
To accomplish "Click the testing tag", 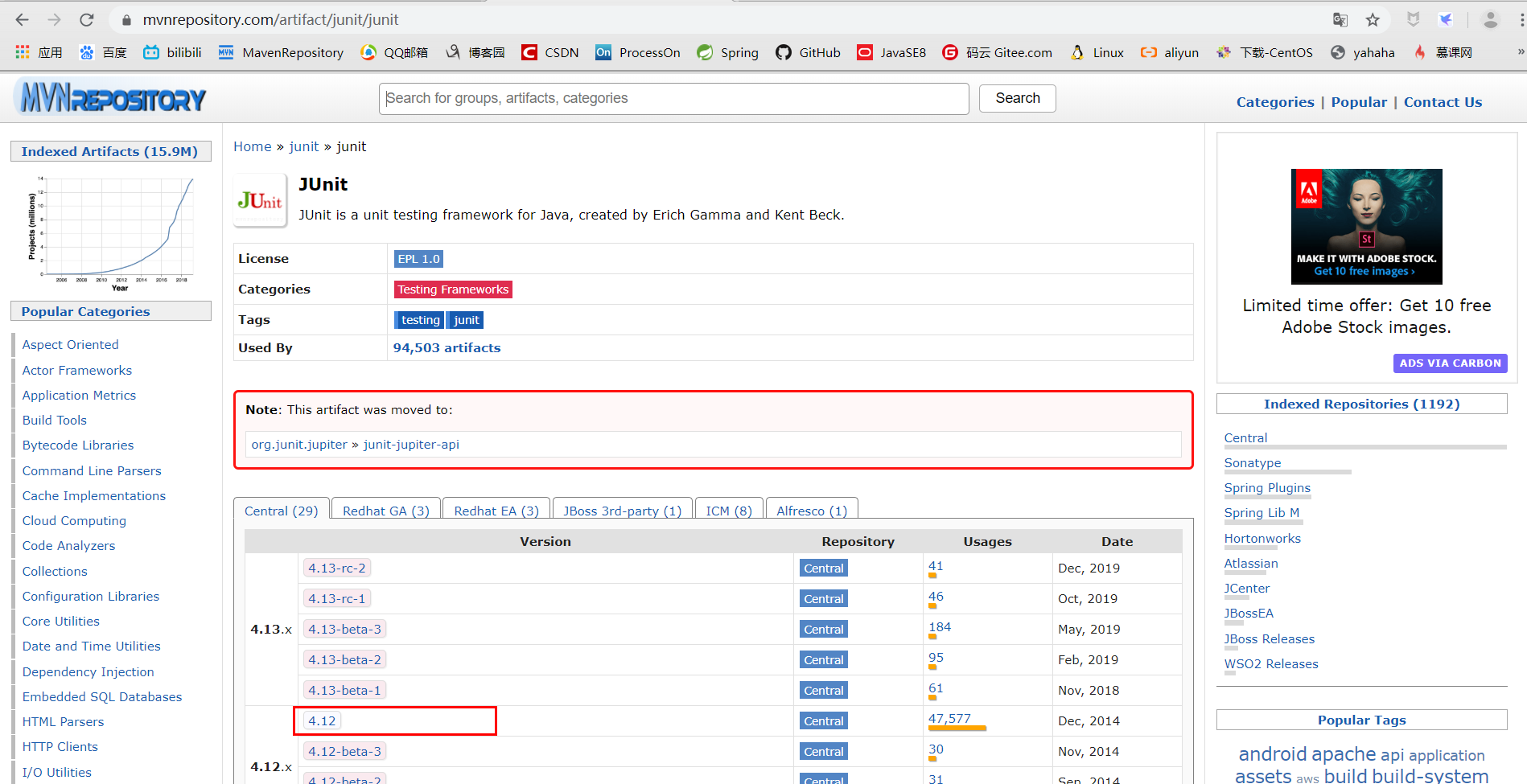I will (420, 320).
